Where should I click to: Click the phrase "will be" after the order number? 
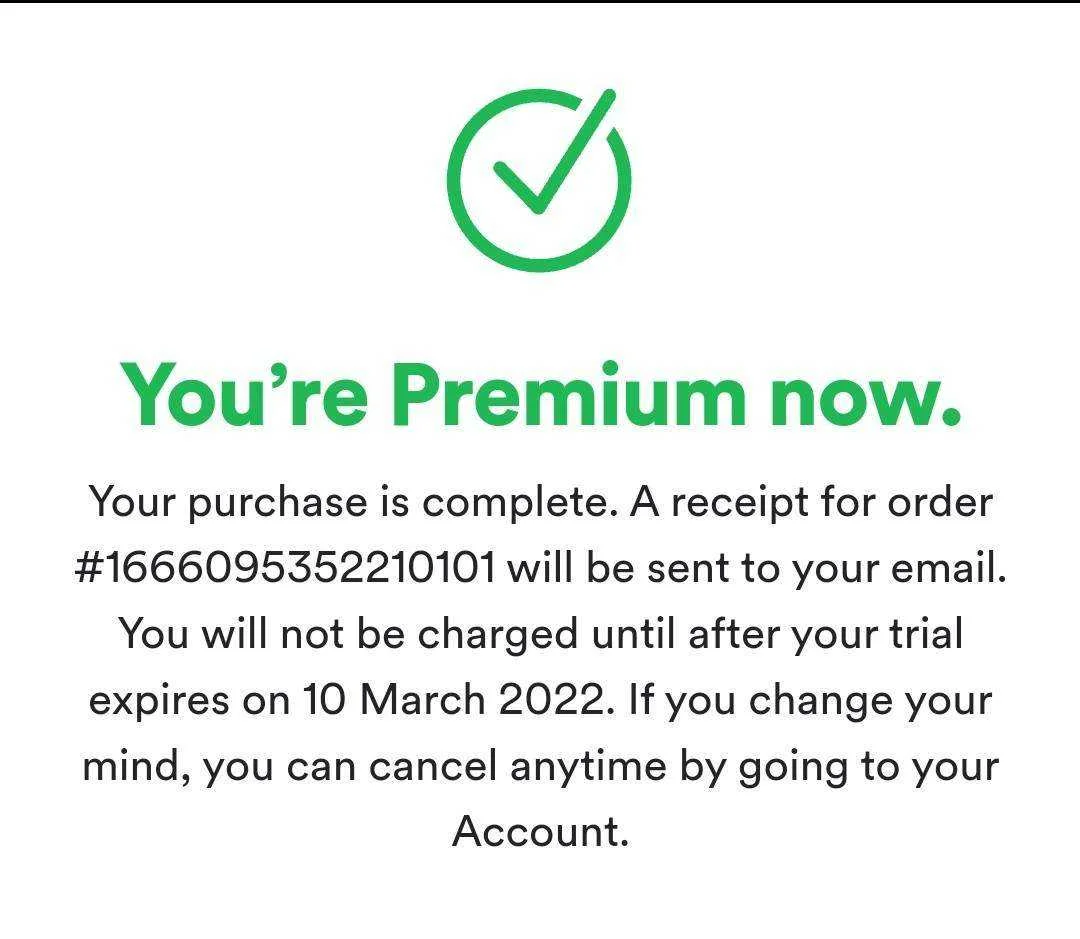(570, 568)
